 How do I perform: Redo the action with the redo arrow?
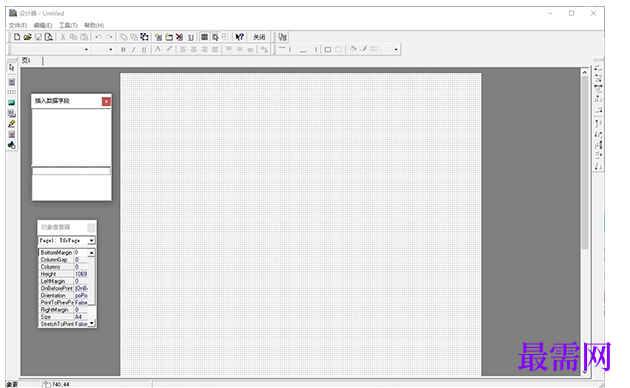click(109, 37)
